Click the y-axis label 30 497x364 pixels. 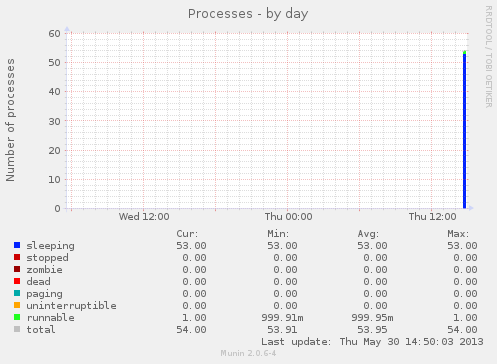coord(54,121)
